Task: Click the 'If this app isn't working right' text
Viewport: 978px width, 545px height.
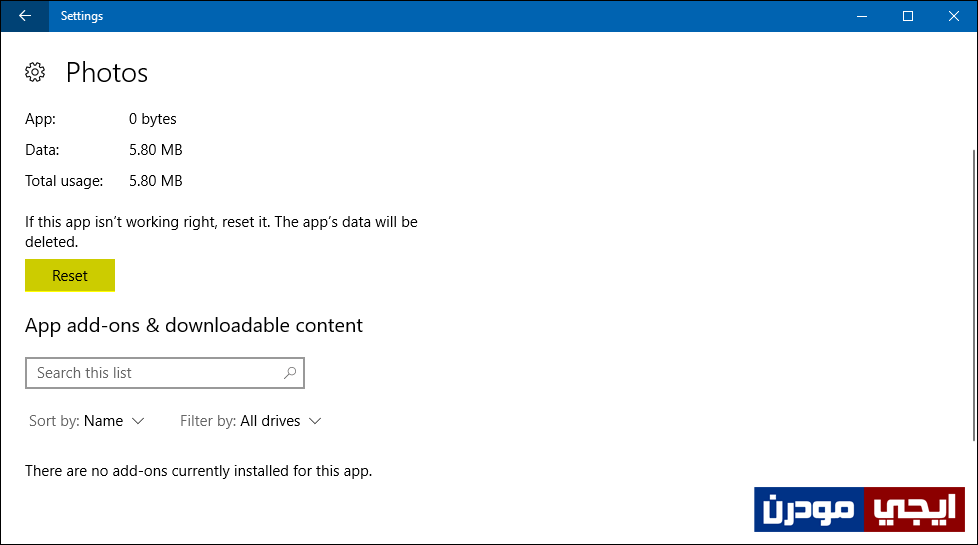Action: (x=221, y=232)
